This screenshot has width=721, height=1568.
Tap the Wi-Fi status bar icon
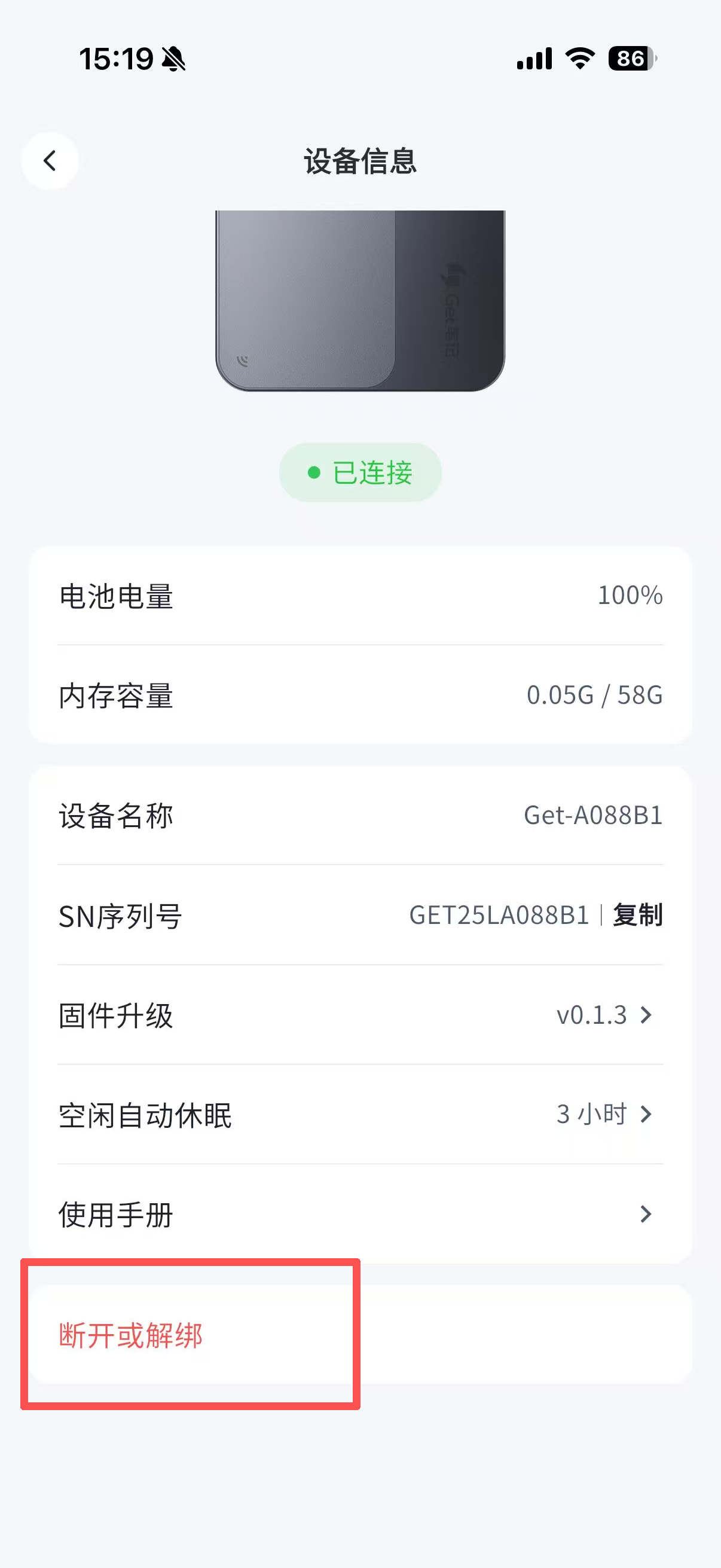click(x=580, y=59)
